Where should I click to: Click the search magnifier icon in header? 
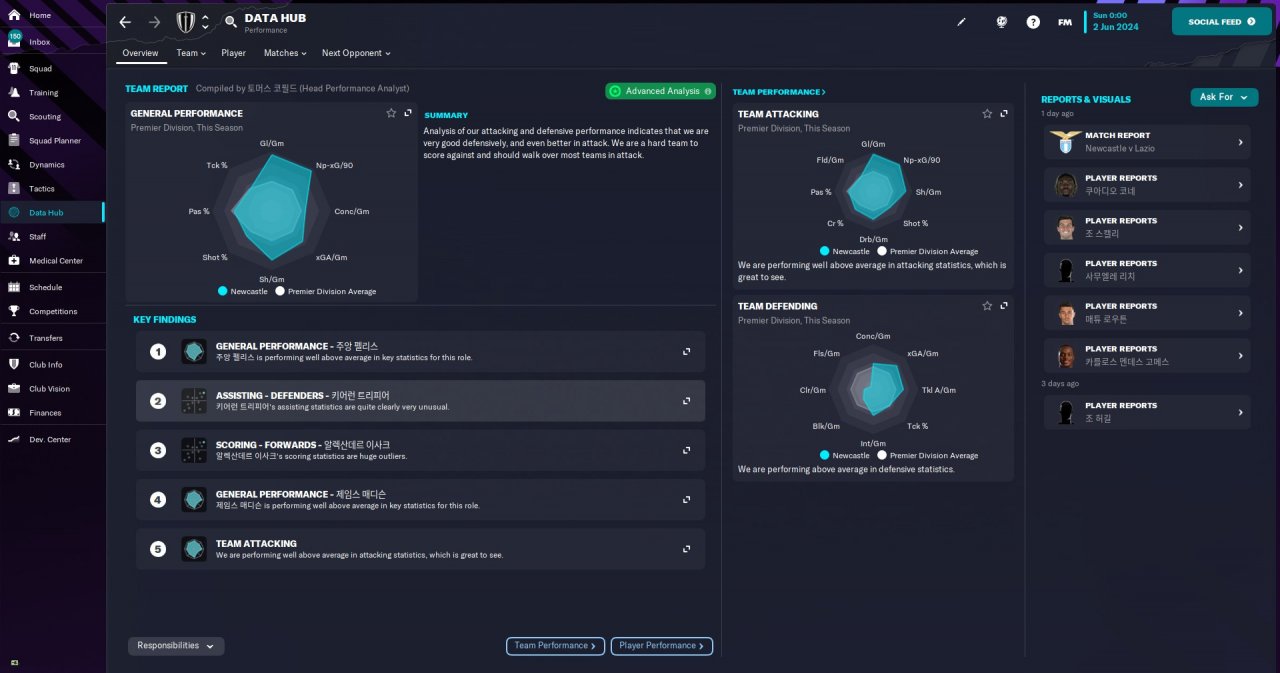(x=231, y=22)
